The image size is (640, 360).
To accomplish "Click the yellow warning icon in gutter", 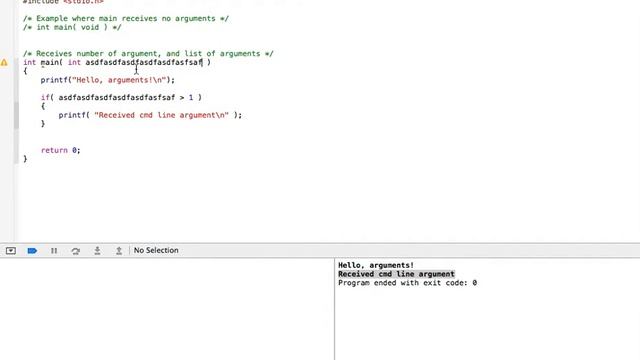I will tap(4, 62).
